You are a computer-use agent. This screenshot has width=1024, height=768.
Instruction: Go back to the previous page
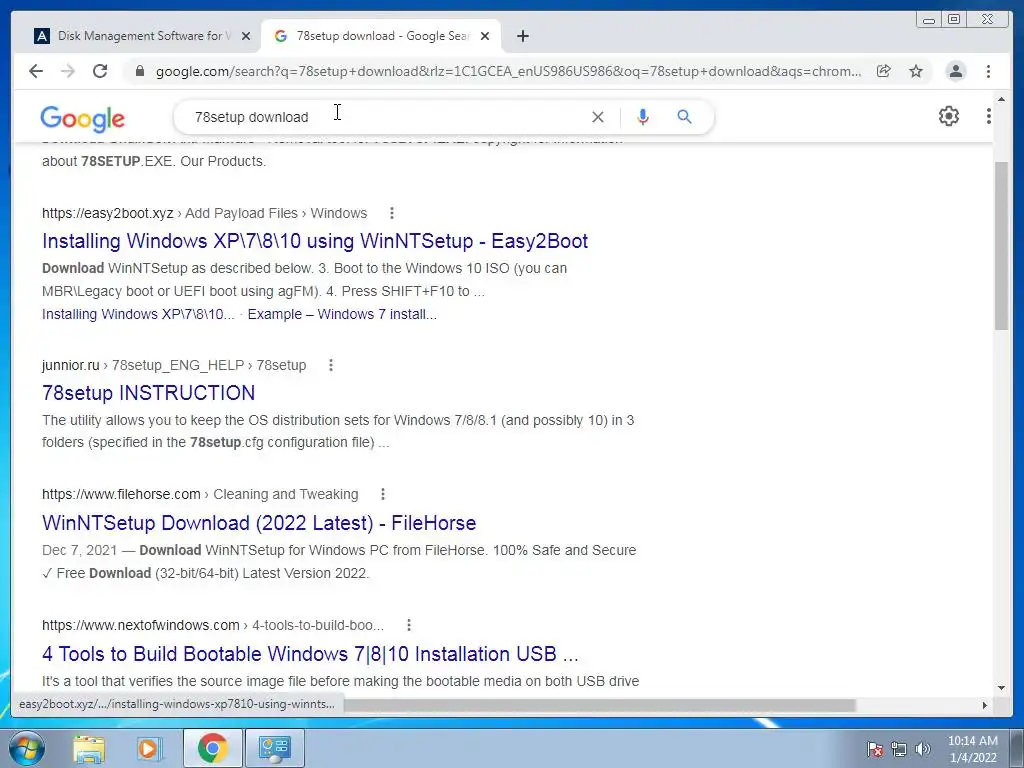[36, 71]
